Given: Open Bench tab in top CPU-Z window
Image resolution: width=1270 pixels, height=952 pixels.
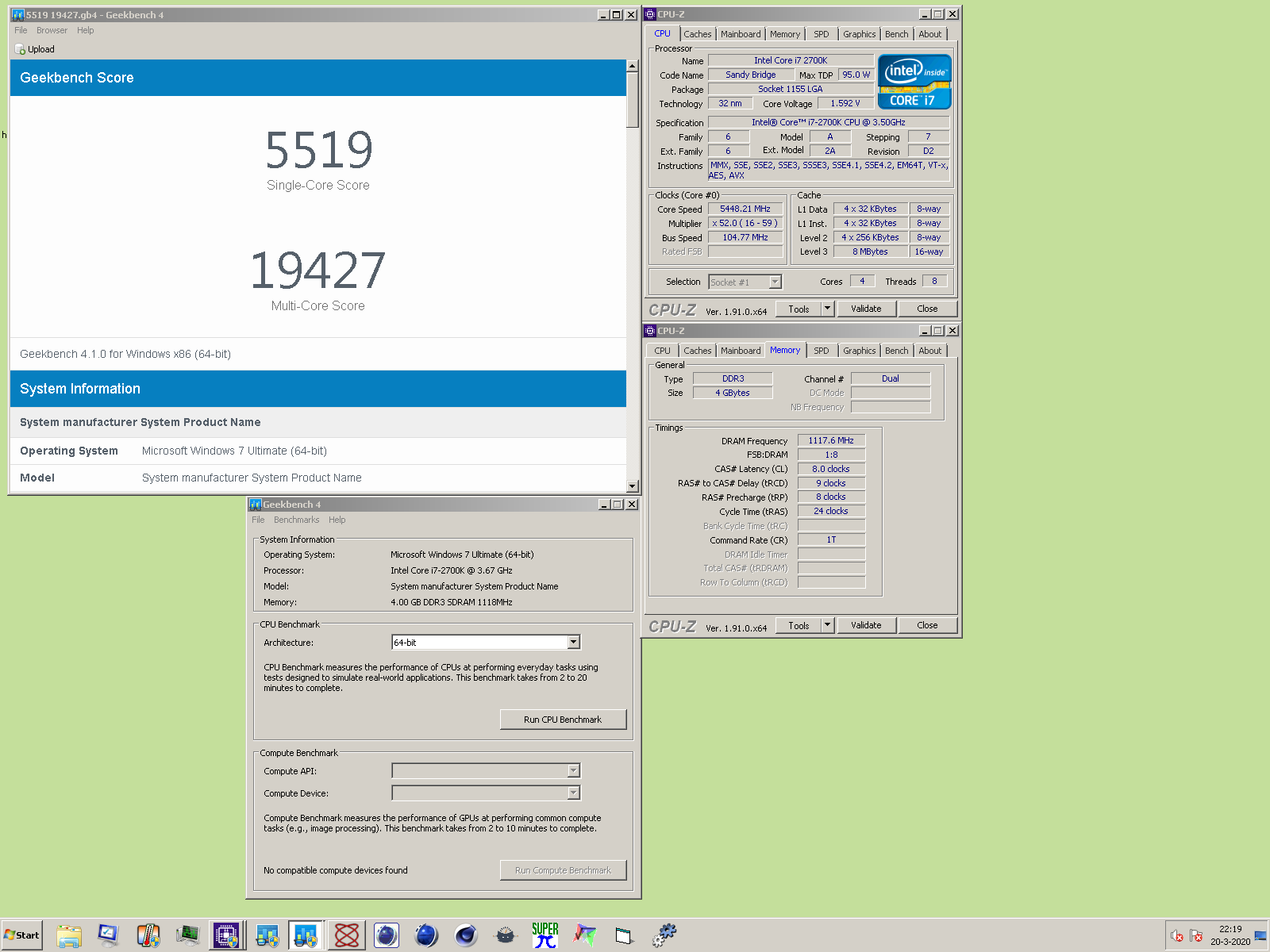Looking at the screenshot, I should pyautogui.click(x=897, y=34).
